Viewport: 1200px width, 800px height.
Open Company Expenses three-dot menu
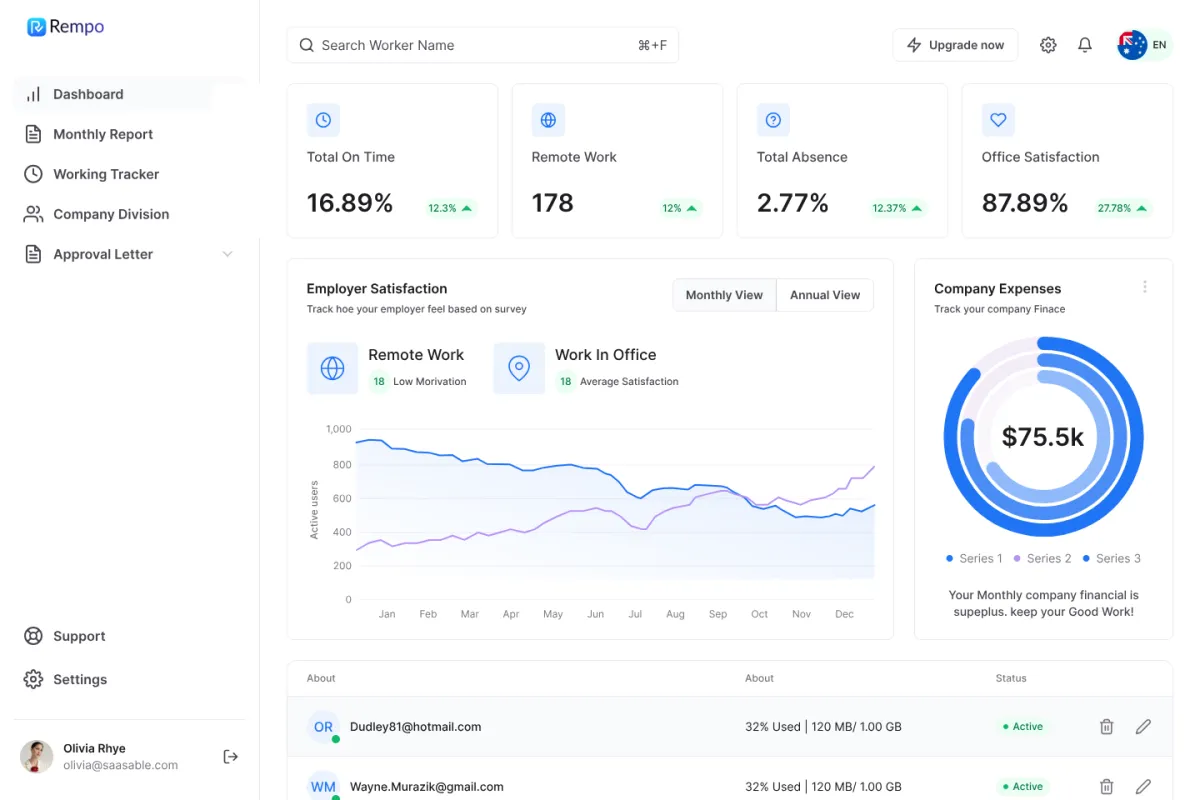[1145, 287]
